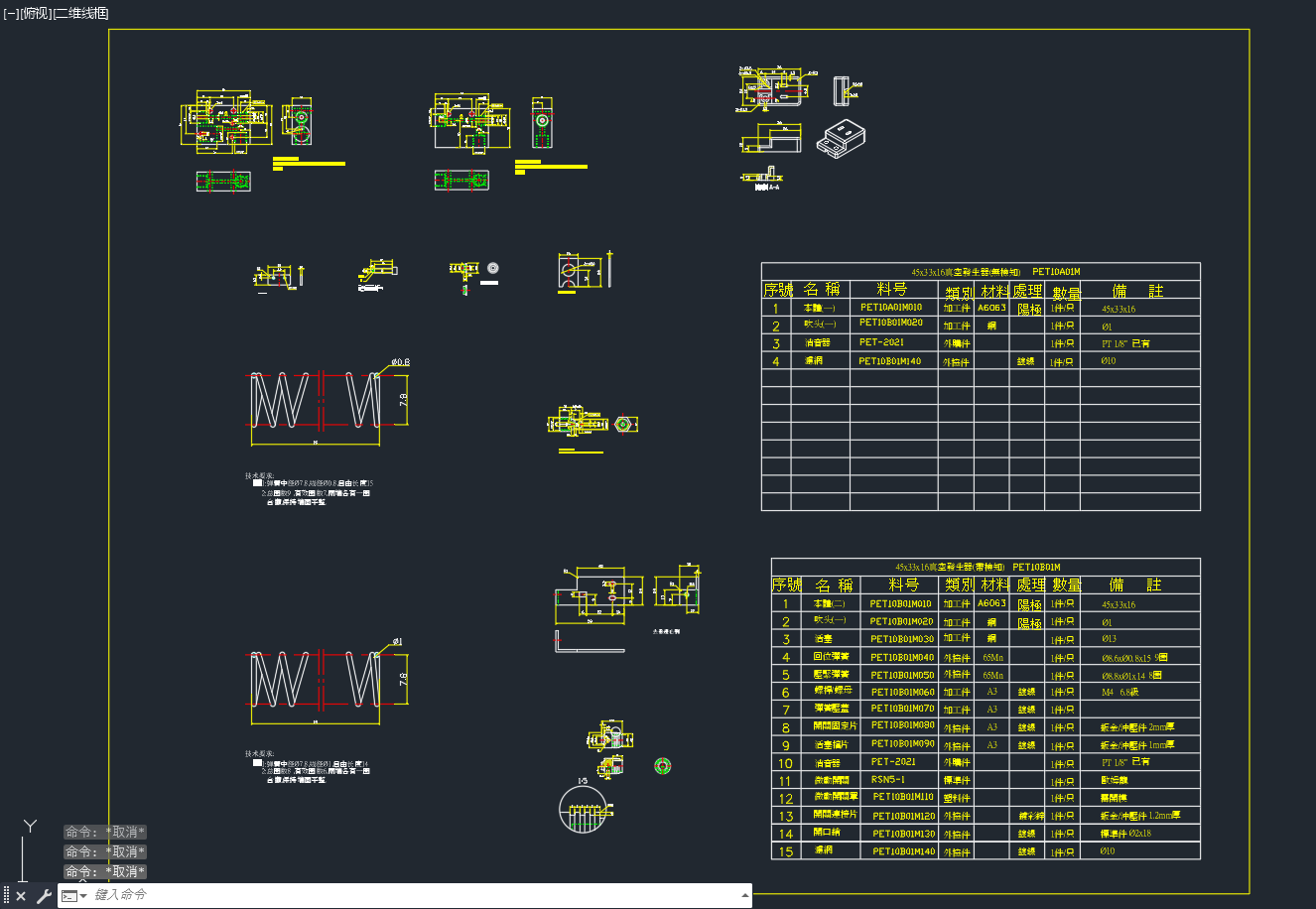1316x909 pixels.
Task: Select the topmost 命令: *取消* history line
Action: (105, 833)
